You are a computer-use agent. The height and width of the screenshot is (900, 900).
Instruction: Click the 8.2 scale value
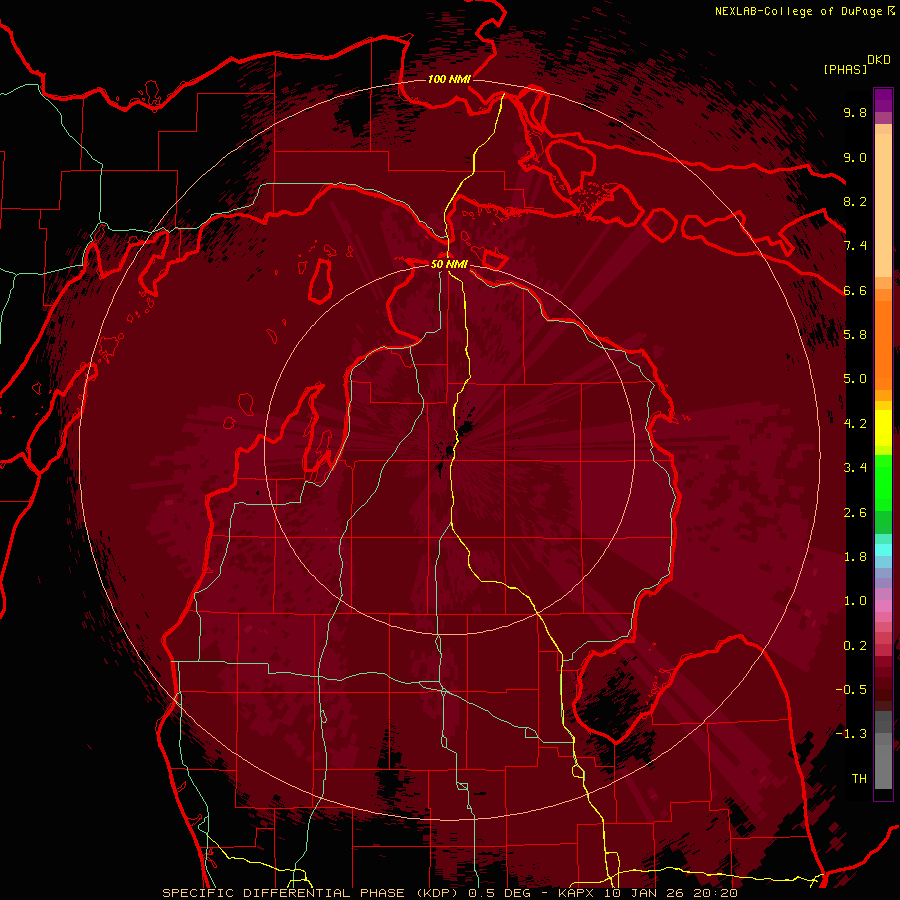pos(855,201)
